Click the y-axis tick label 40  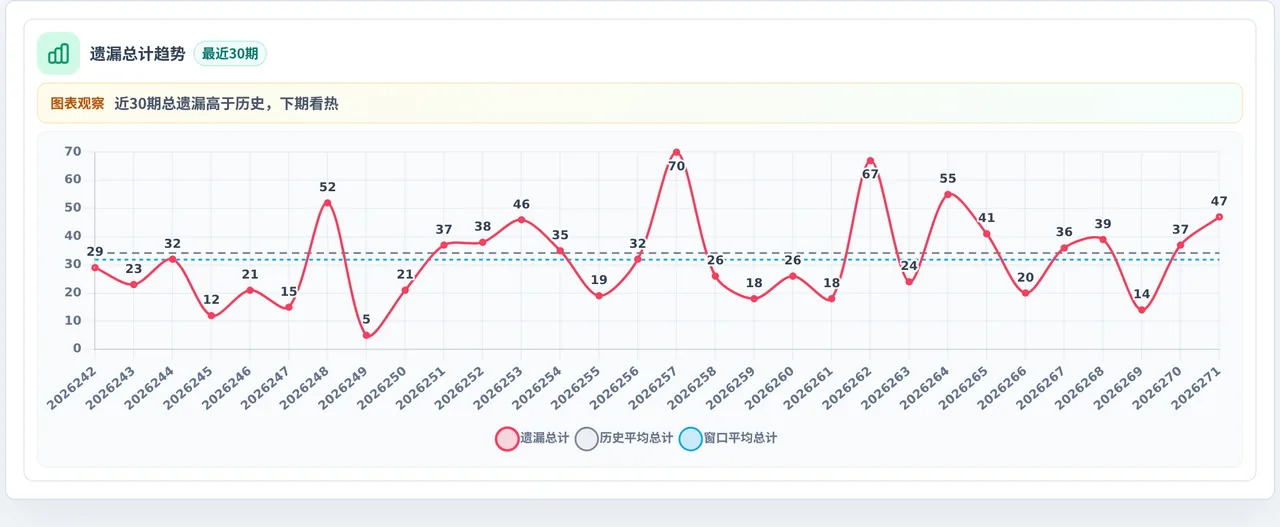[x=73, y=236]
